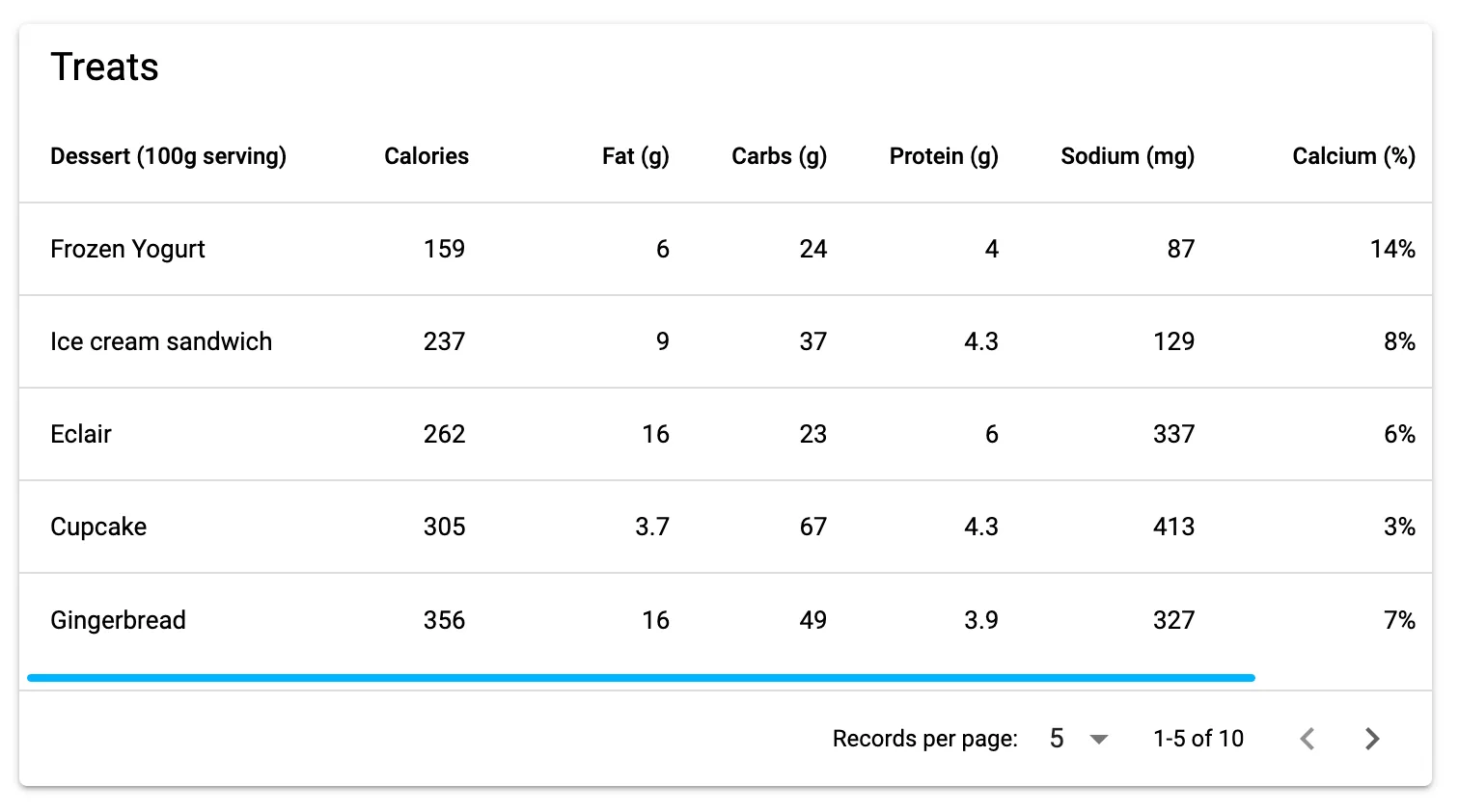Click the 1-5 of 10 pagination text
The height and width of the screenshot is (812, 1459).
(x=1197, y=739)
